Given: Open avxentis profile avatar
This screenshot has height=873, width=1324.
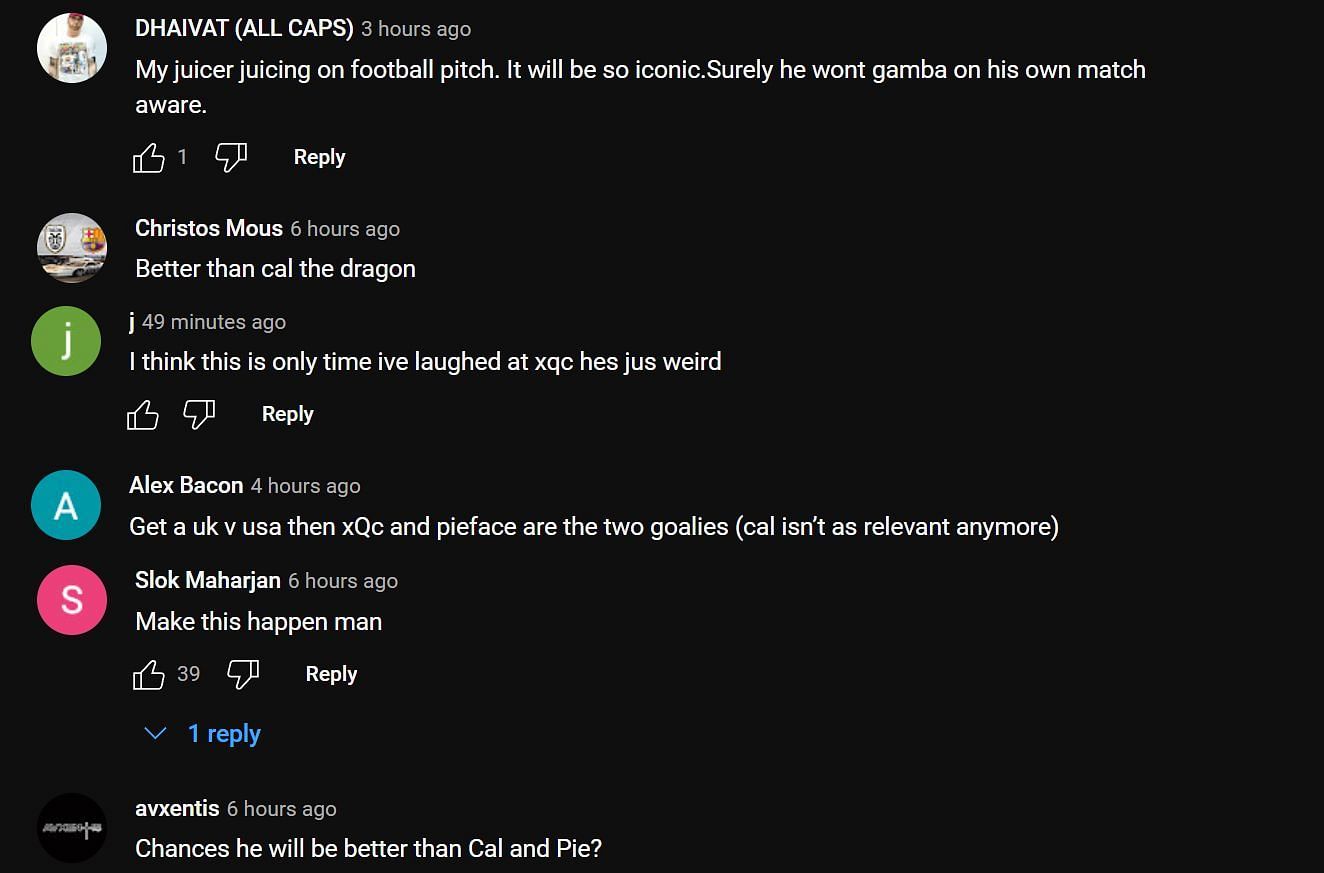Looking at the screenshot, I should coord(72,828).
